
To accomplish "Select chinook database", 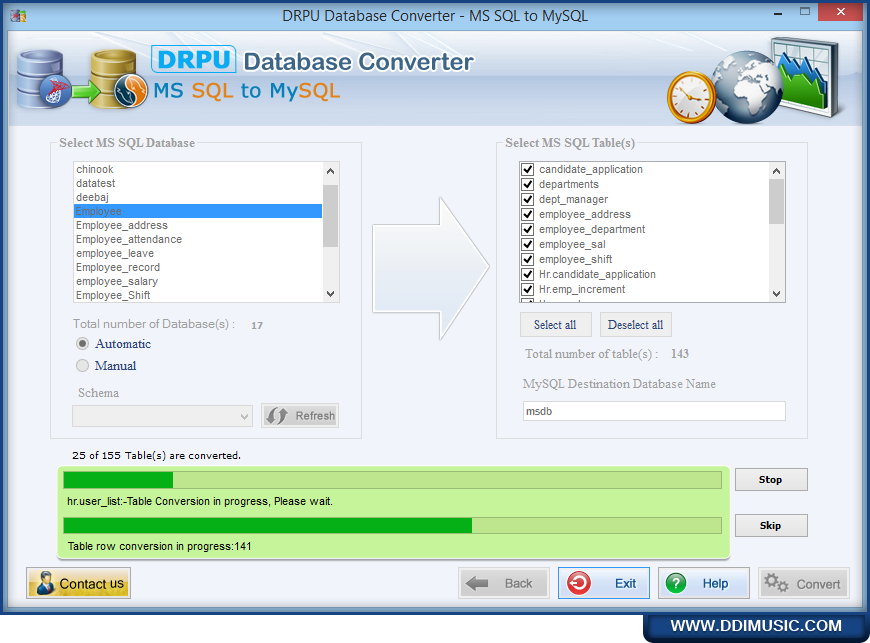I will click(x=198, y=169).
